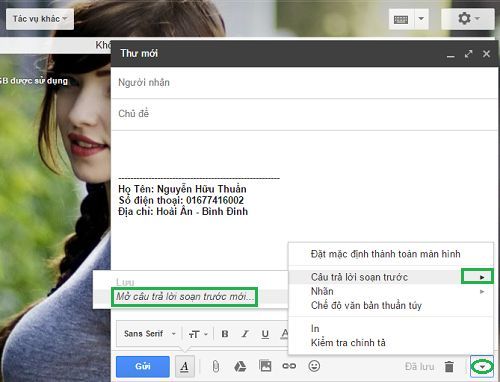
Task: Open Câu trả lời soạn trước submenu
Action: [x=391, y=277]
